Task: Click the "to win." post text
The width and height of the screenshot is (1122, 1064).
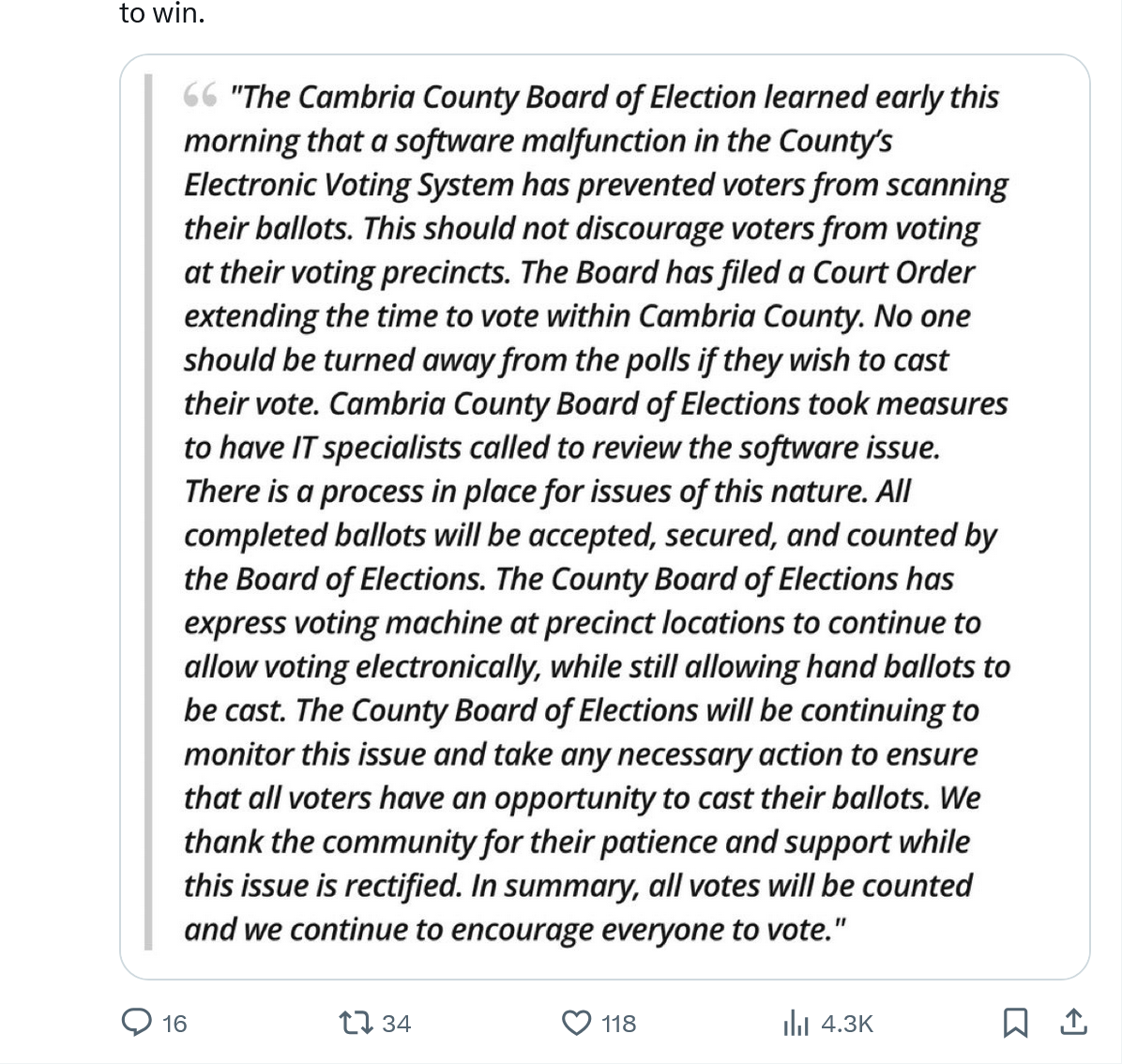Action: click(162, 13)
